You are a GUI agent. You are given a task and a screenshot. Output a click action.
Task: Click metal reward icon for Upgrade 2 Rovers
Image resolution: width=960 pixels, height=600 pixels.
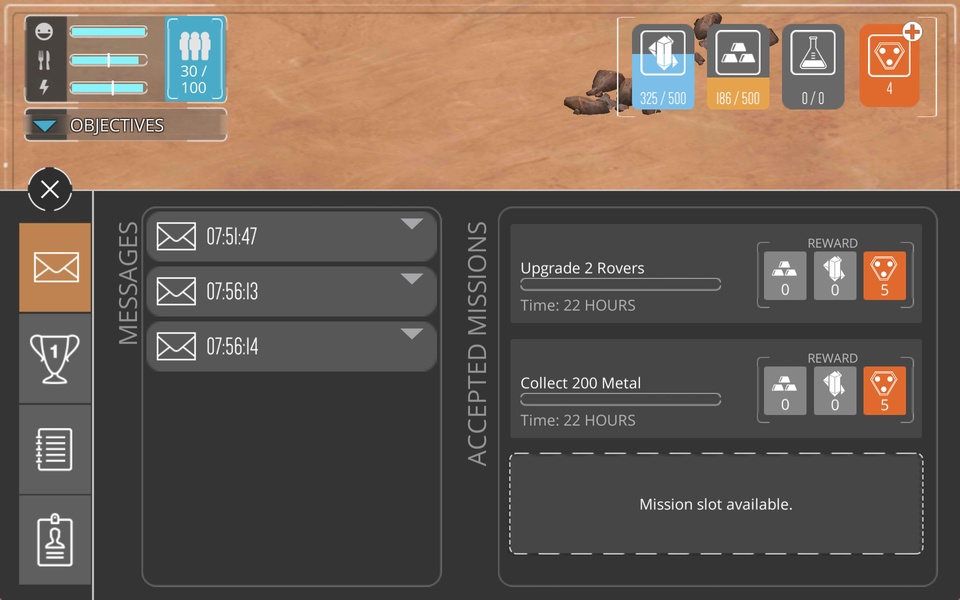tap(785, 276)
